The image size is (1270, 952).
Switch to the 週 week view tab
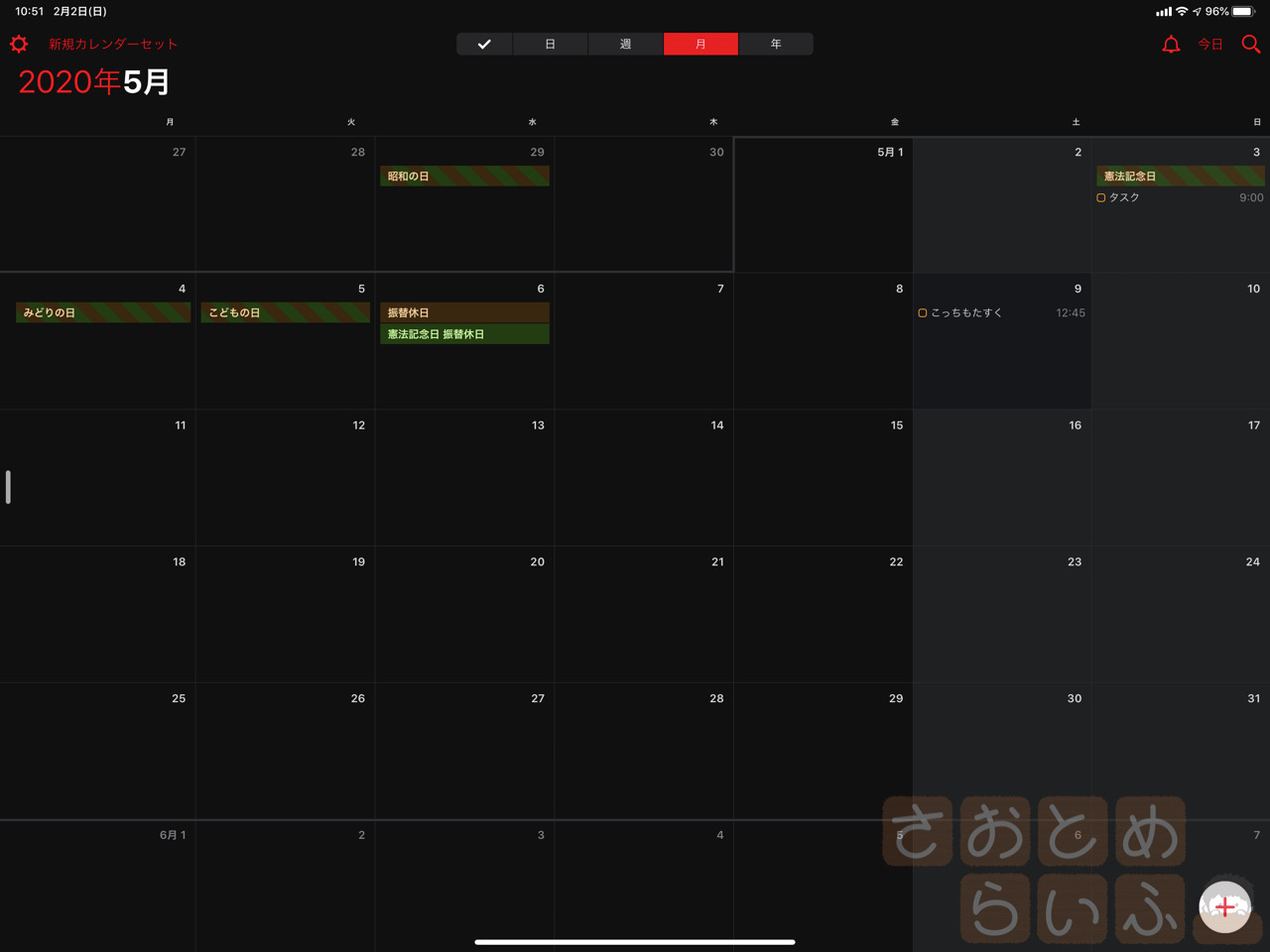click(x=625, y=44)
